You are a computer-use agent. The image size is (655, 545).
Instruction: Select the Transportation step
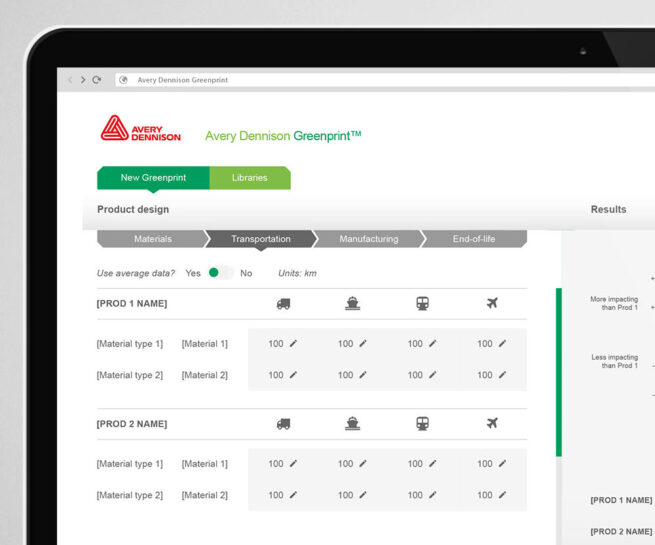coord(261,239)
